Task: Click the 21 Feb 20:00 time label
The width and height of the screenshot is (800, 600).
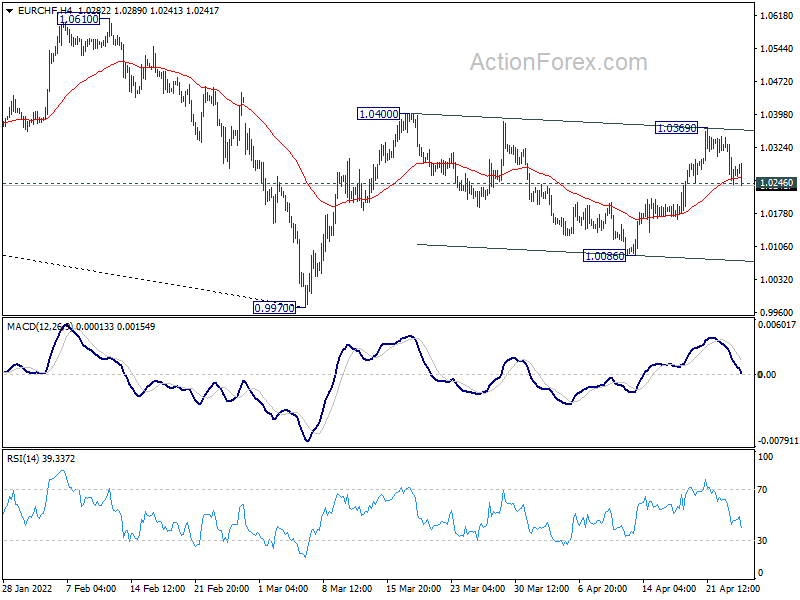Action: pos(221,589)
